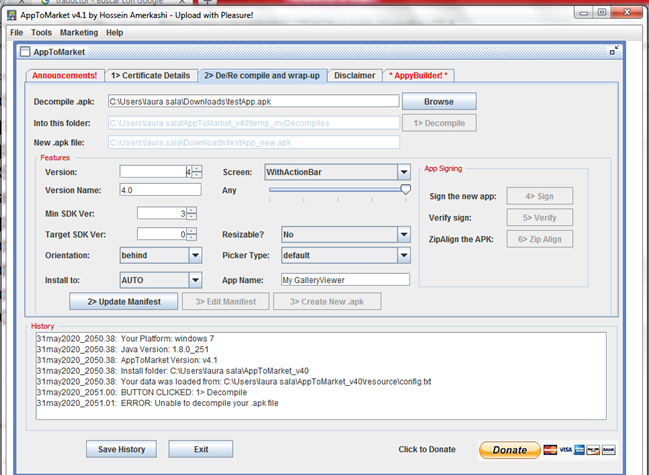Open the Install to dropdown
649x475 pixels.
[194, 280]
